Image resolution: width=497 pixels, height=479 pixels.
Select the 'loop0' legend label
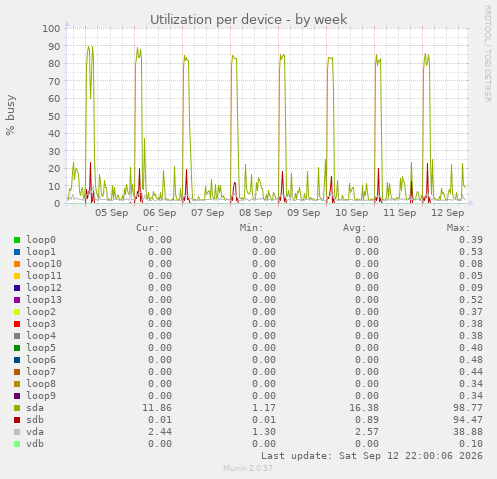coord(41,240)
